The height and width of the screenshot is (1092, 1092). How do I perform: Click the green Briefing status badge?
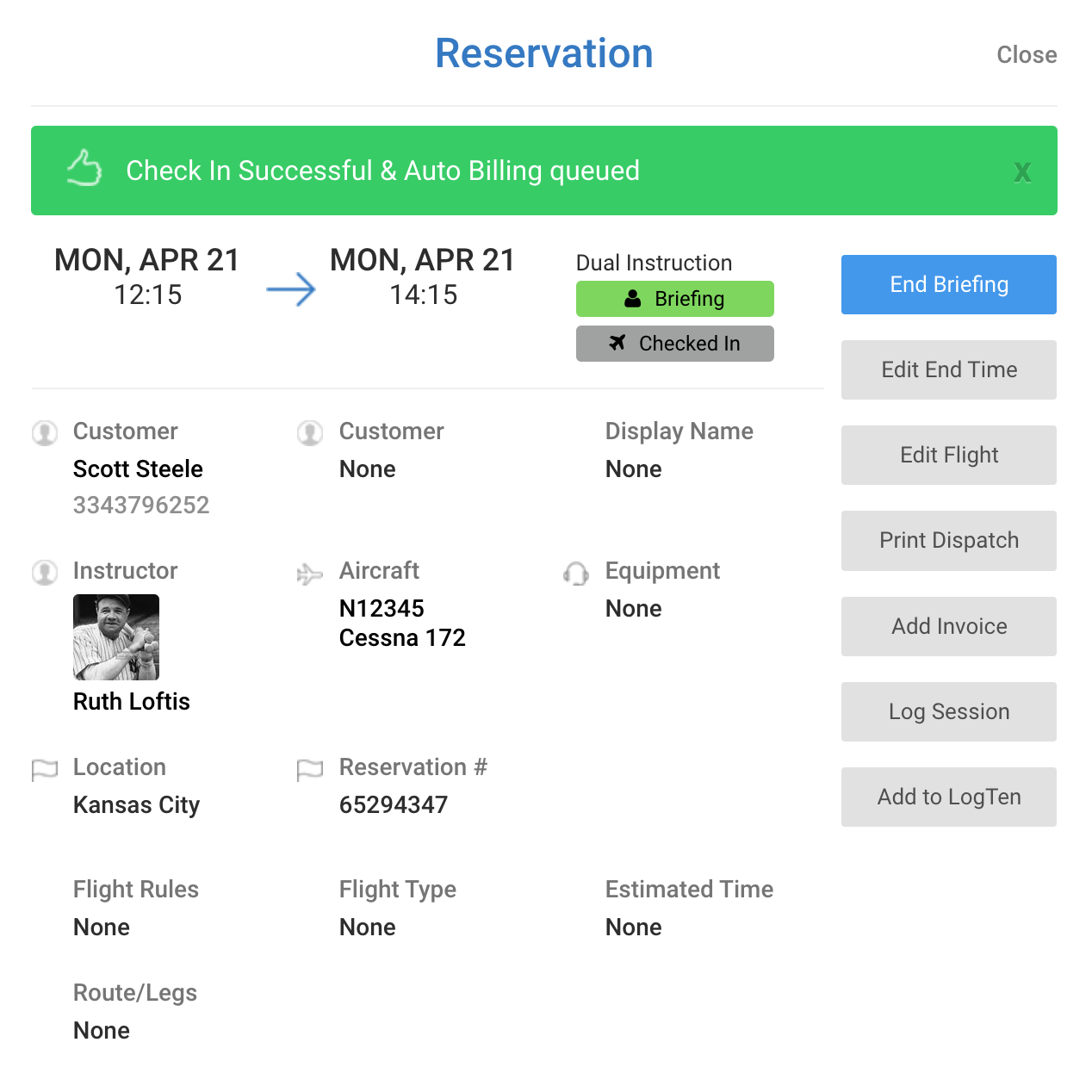point(674,299)
